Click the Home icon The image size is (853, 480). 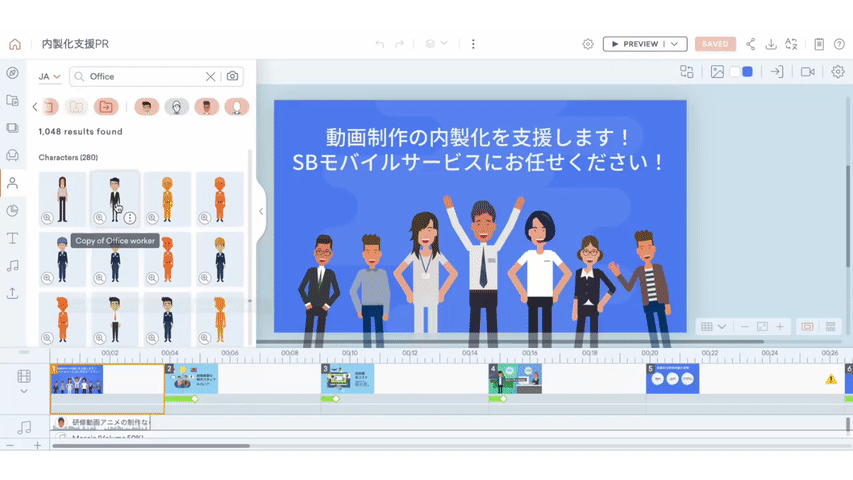[15, 44]
